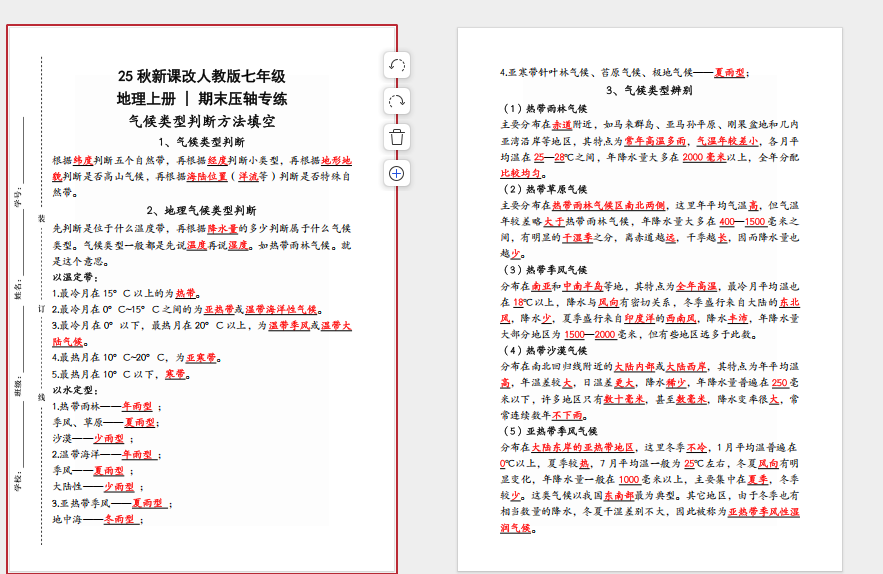The image size is (883, 574).
Task: Click the heading '3、气候类型辨别' on page two
Action: 649,90
